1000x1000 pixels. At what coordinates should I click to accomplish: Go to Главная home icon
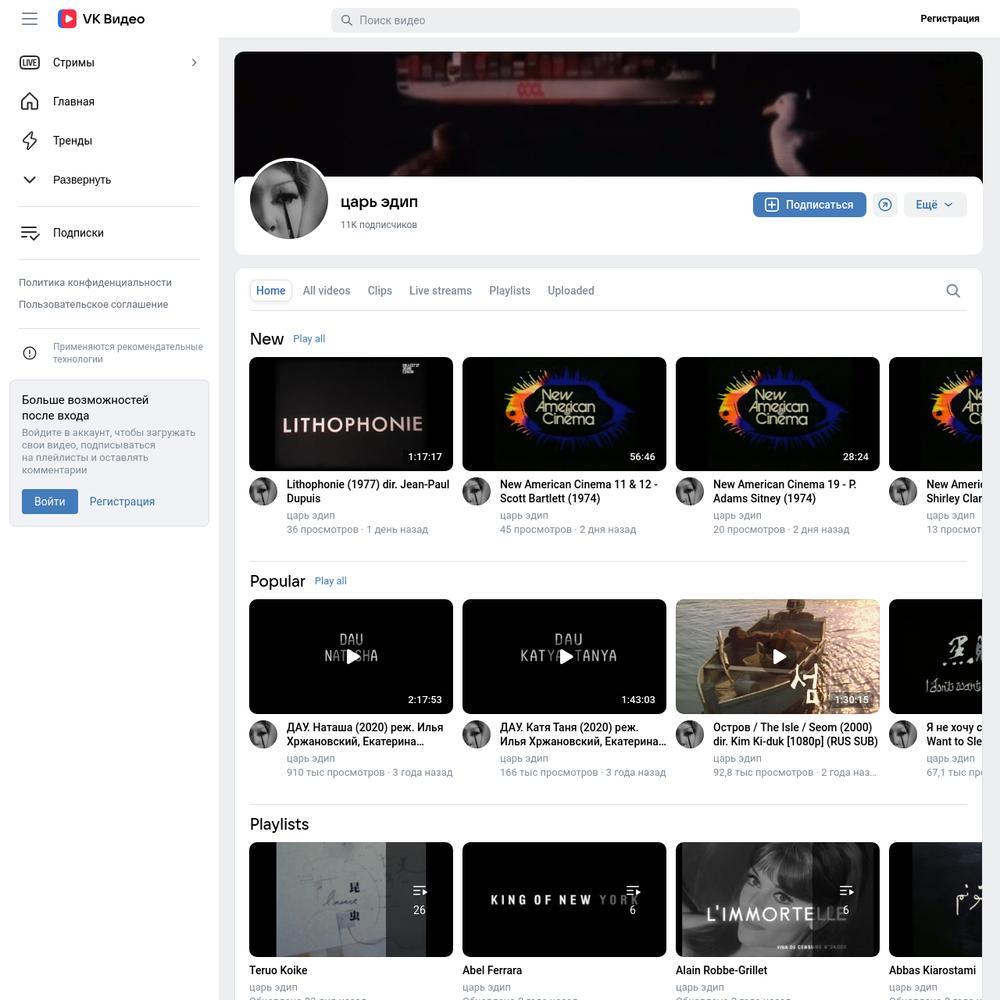click(29, 101)
